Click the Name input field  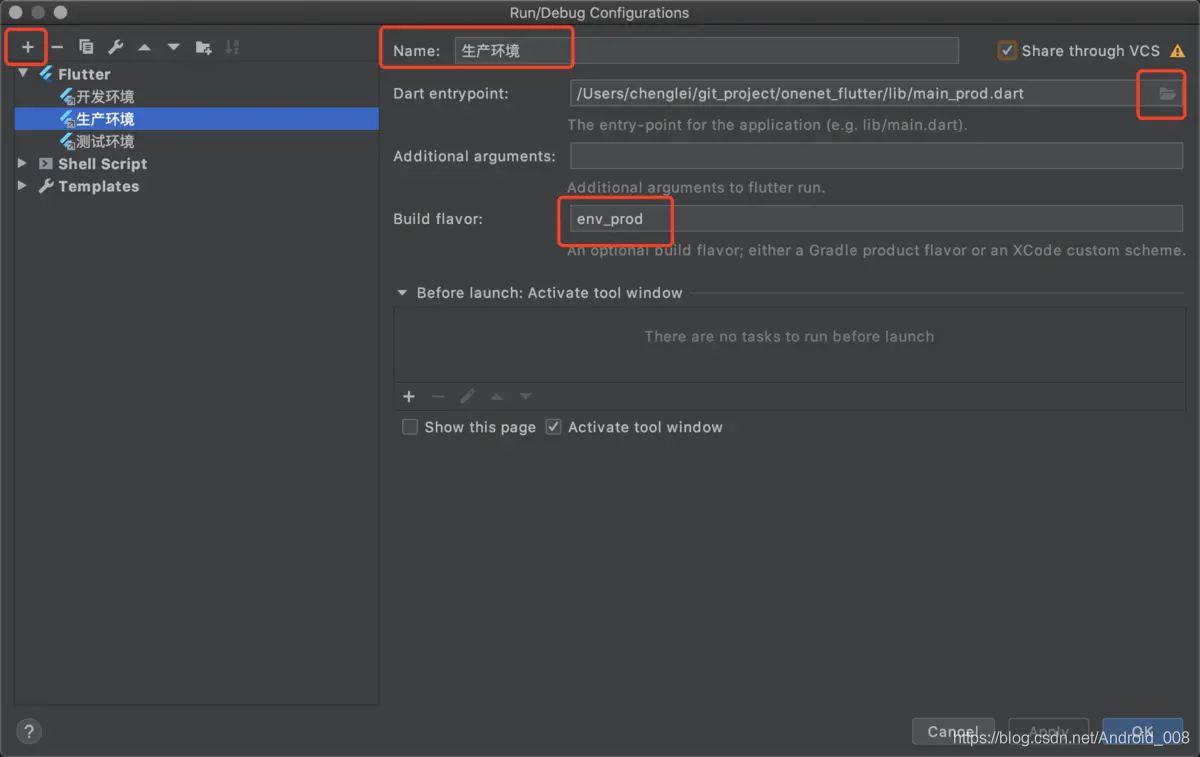point(706,50)
